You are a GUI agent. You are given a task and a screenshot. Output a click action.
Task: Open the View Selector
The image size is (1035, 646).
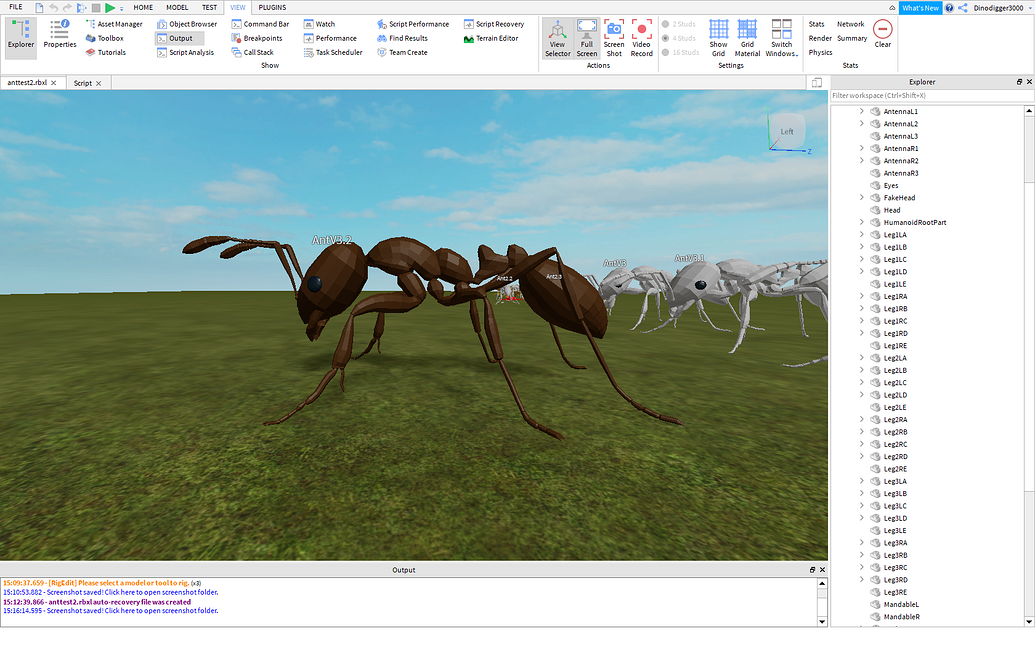[557, 38]
